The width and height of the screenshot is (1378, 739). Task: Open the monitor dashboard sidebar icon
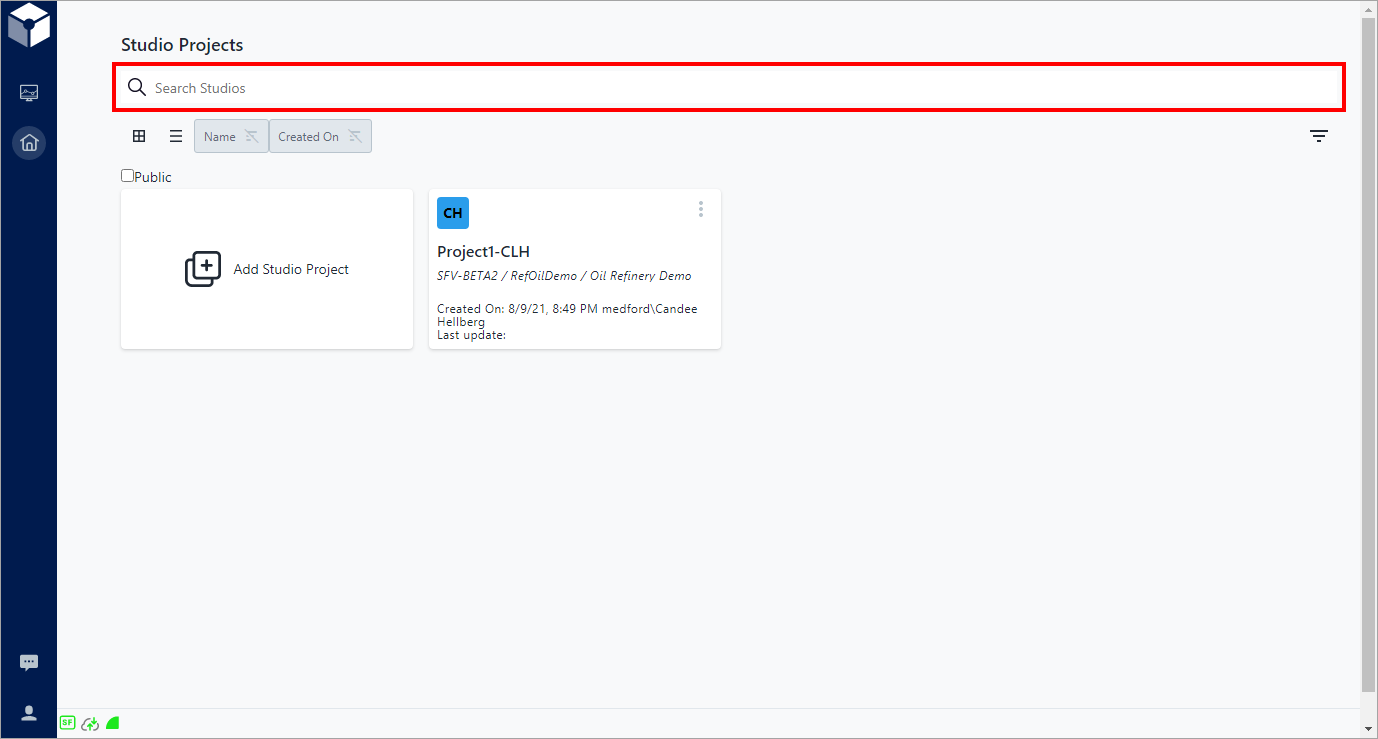pos(29,93)
